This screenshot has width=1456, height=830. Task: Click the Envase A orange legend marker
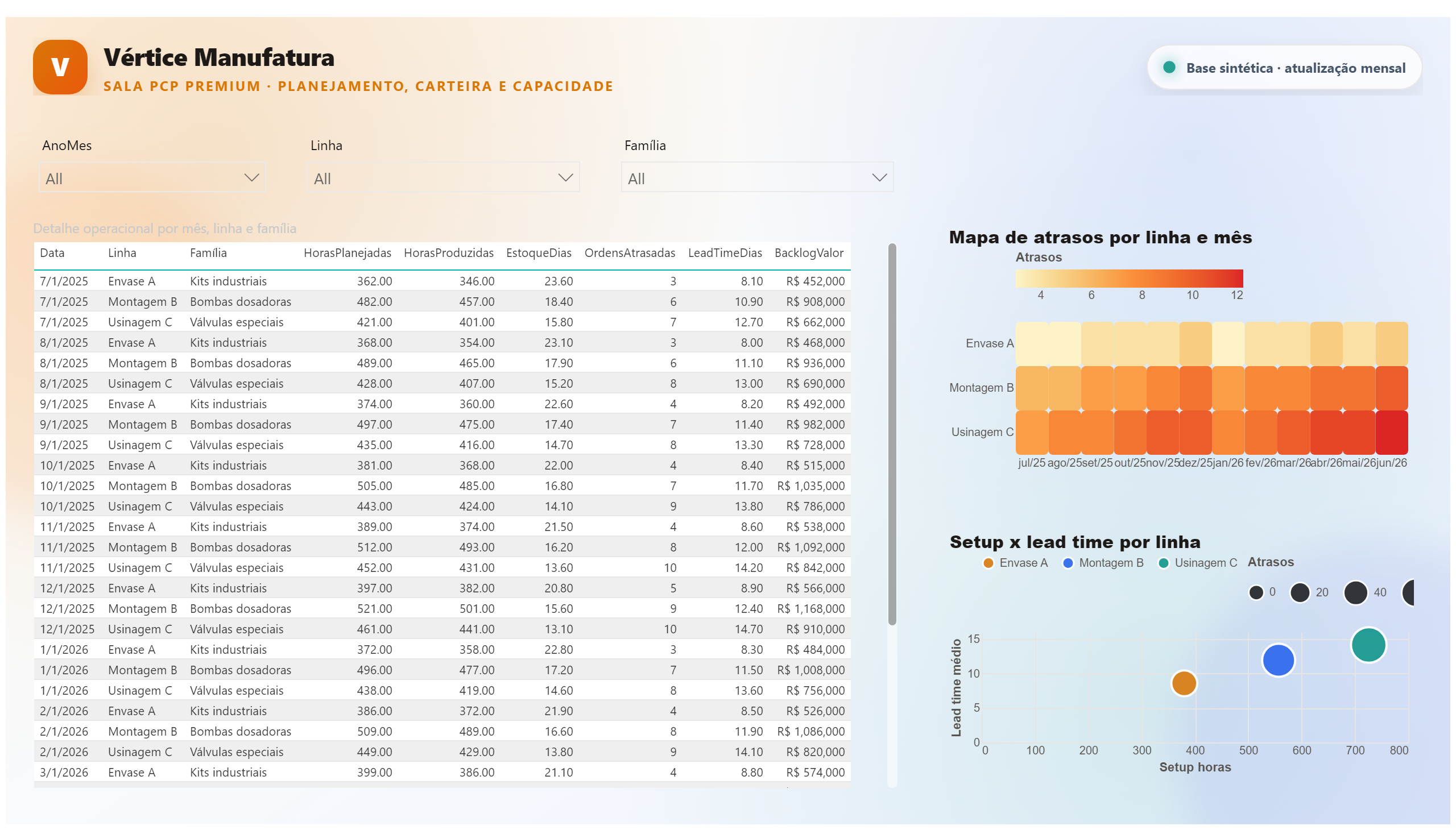988,563
